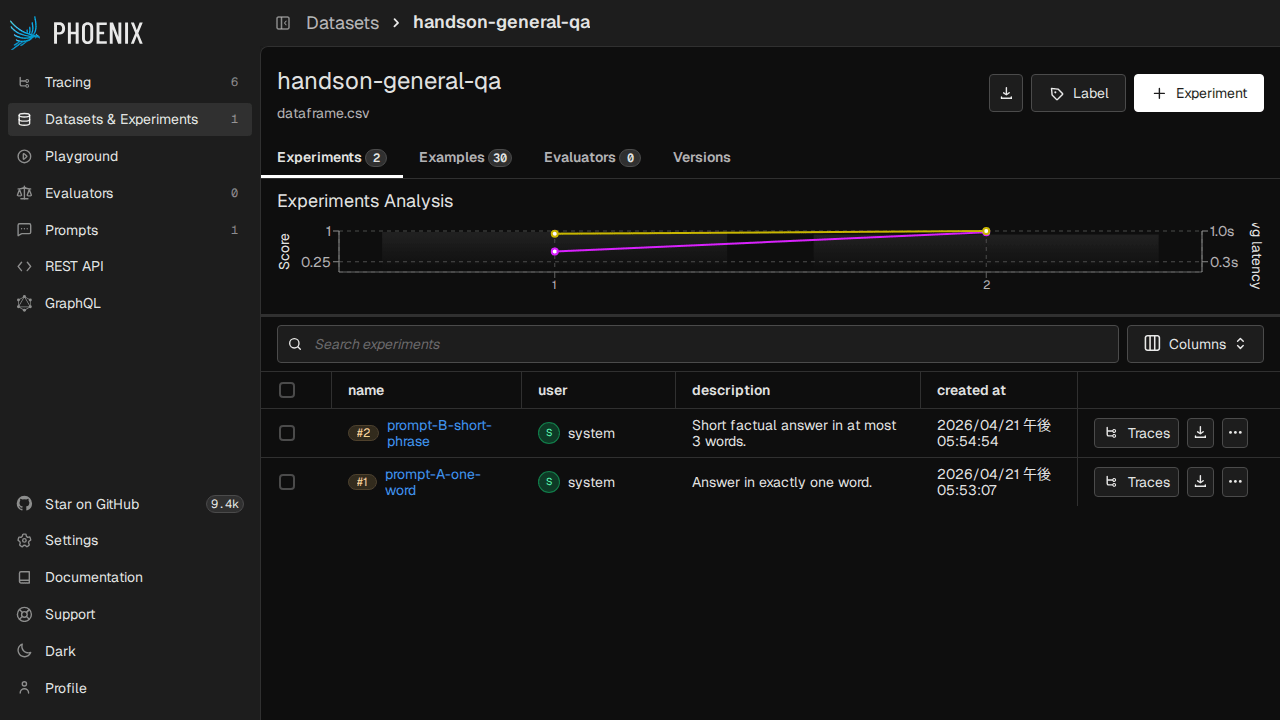Download the prompt-A-one-word experiment

coord(1200,482)
